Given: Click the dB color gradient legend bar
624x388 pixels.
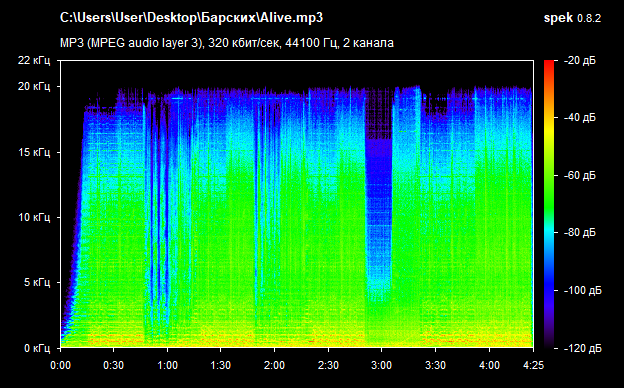Looking at the screenshot, I should coord(549,204).
